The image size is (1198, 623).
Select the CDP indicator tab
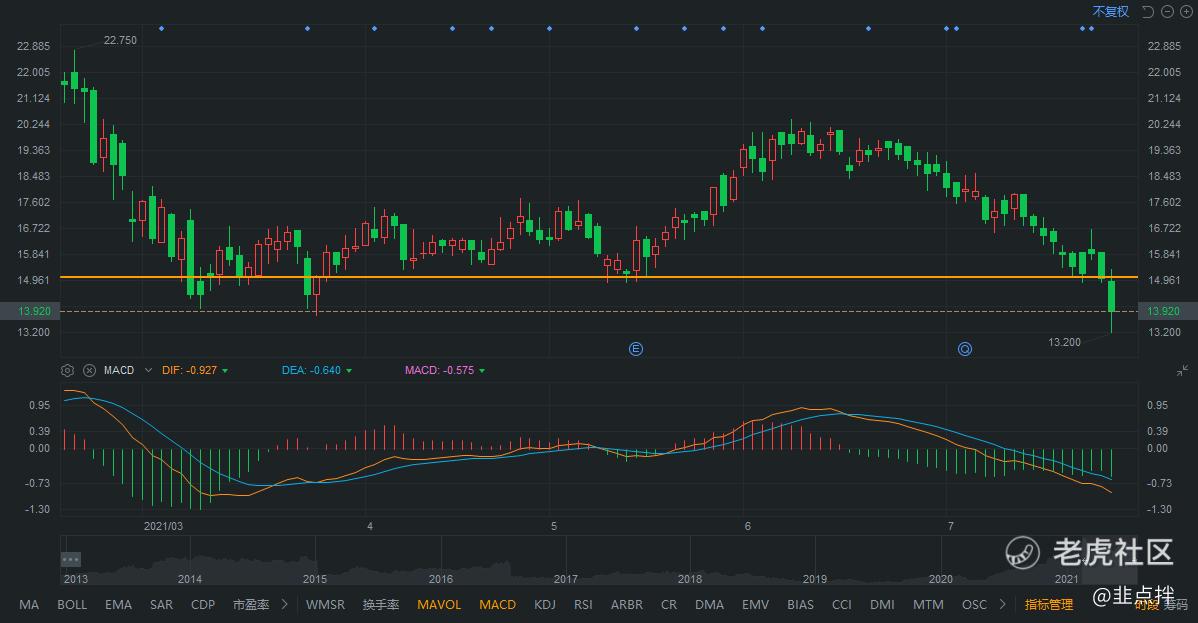[202, 605]
